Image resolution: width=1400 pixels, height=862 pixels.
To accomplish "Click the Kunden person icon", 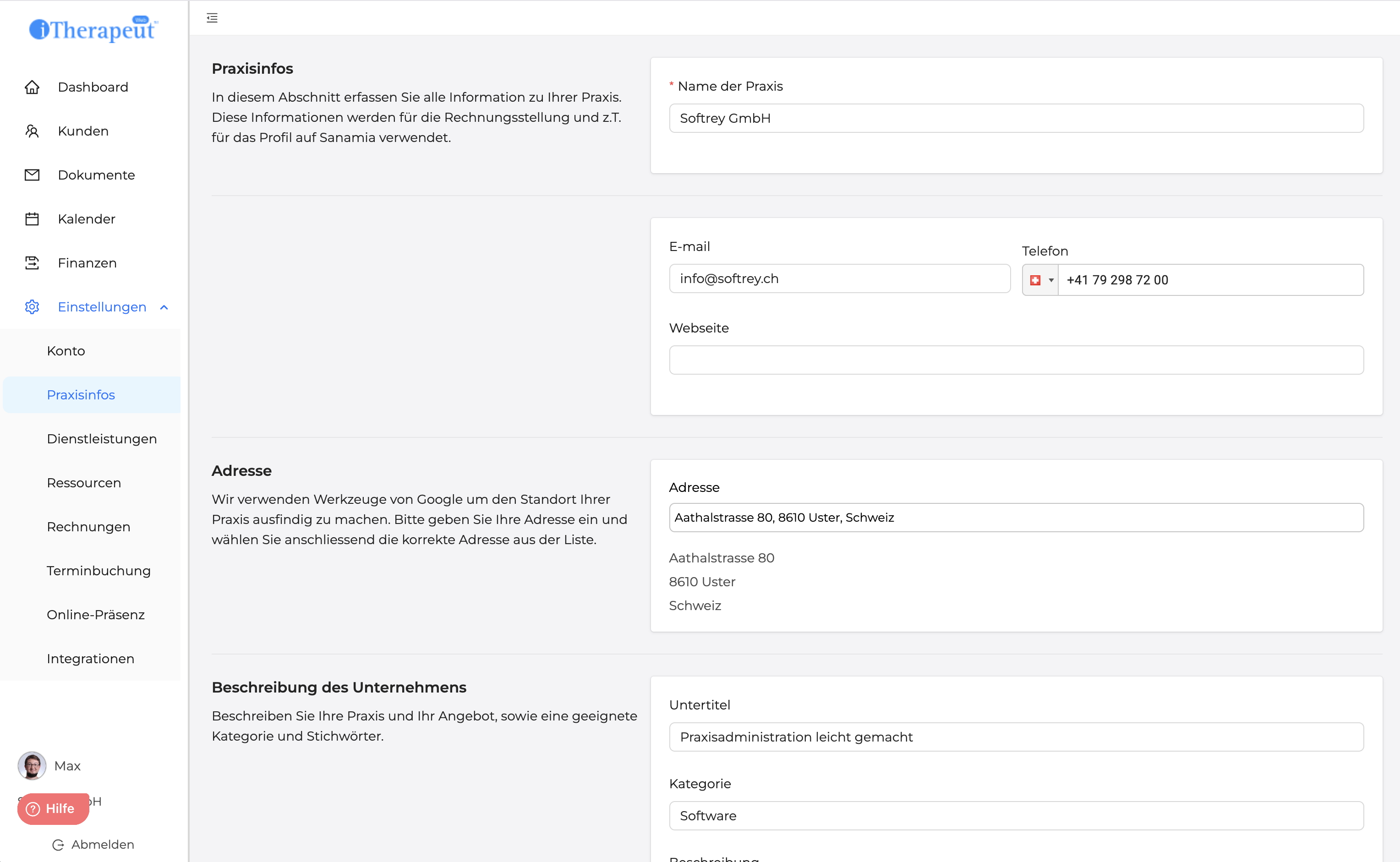I will point(32,131).
